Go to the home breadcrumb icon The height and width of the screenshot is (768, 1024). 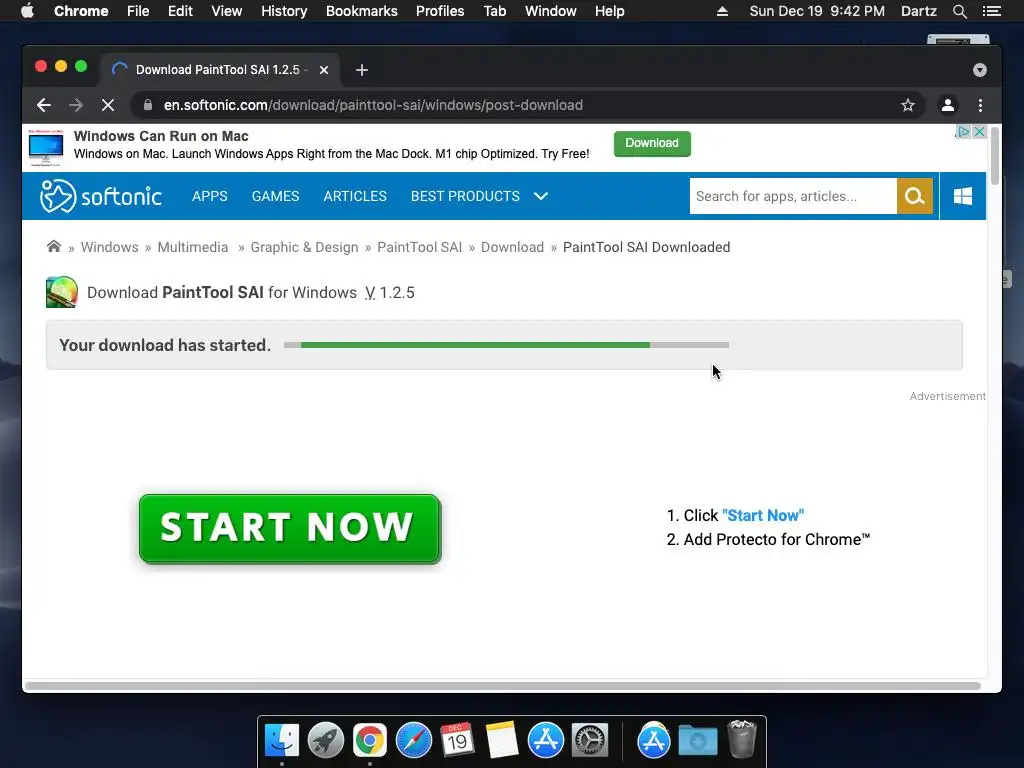[x=54, y=246]
